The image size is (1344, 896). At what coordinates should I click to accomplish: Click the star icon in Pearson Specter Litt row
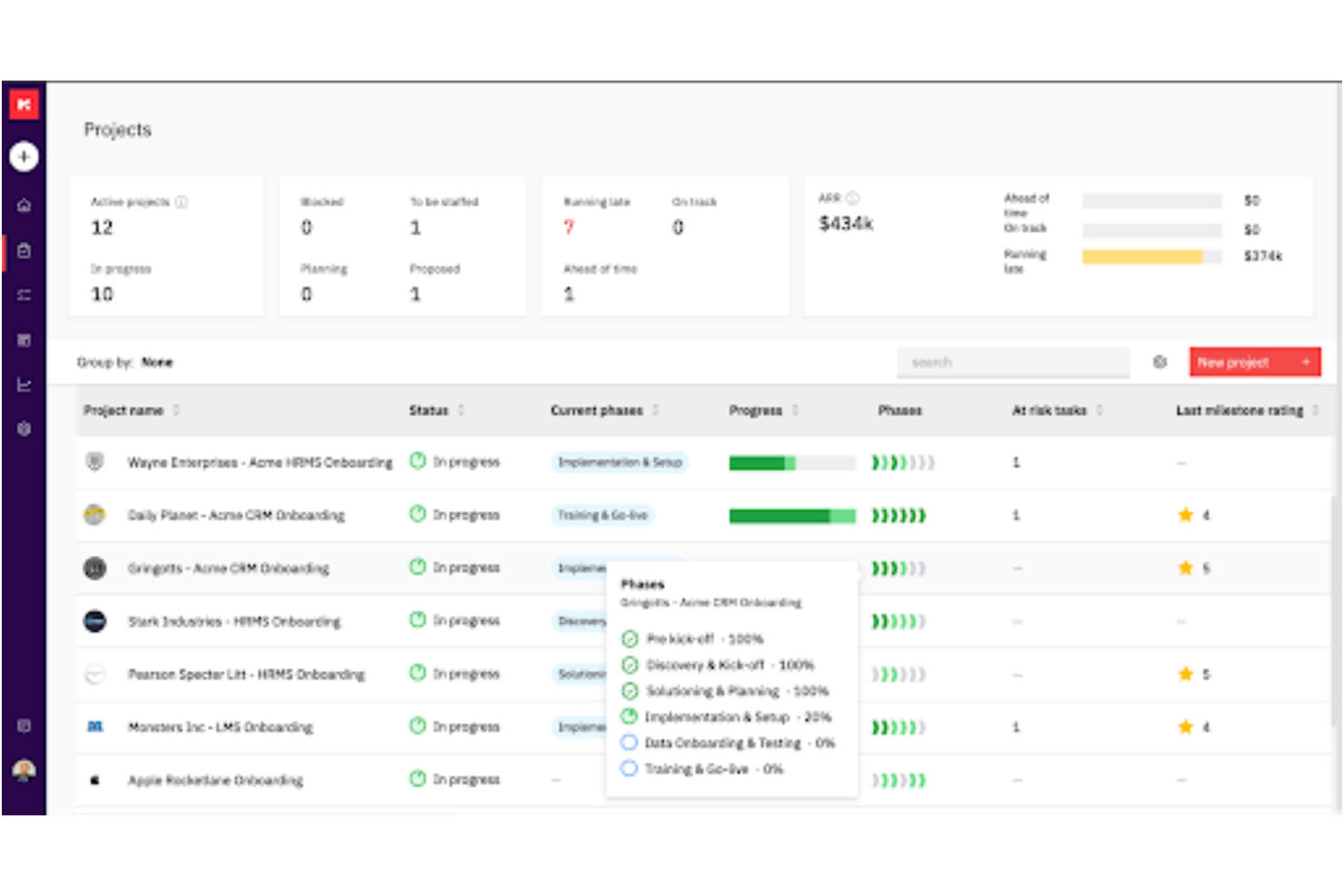(x=1185, y=674)
